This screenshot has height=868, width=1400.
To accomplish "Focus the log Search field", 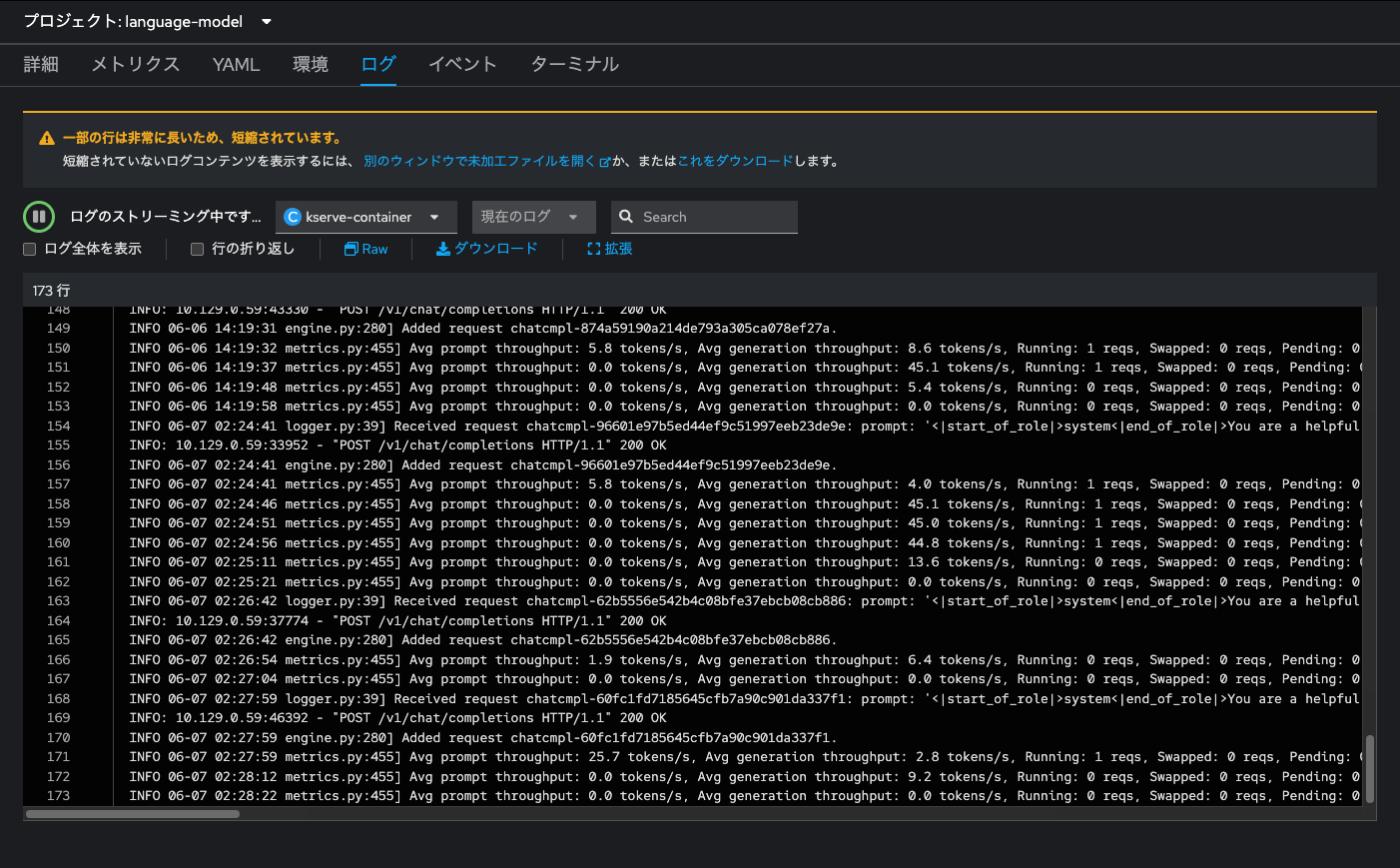I will click(x=704, y=217).
